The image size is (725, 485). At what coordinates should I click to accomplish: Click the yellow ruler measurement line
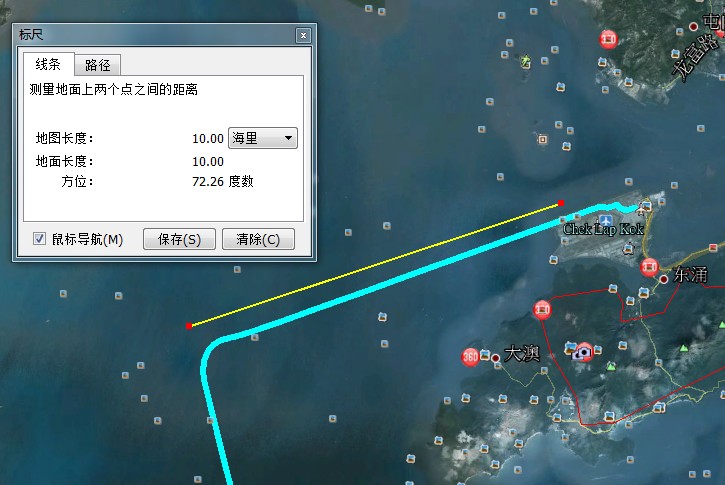[x=375, y=264]
